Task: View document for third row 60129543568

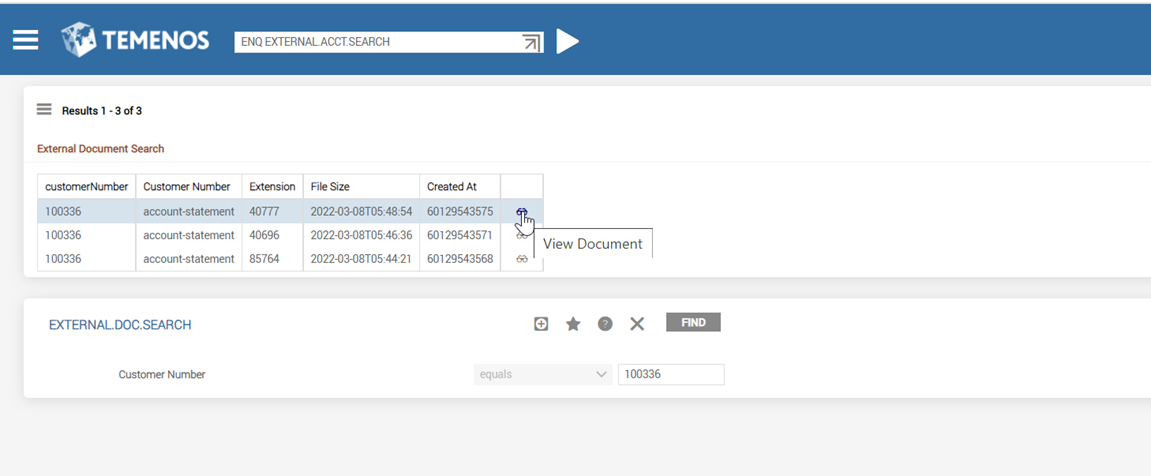Action: [x=521, y=259]
